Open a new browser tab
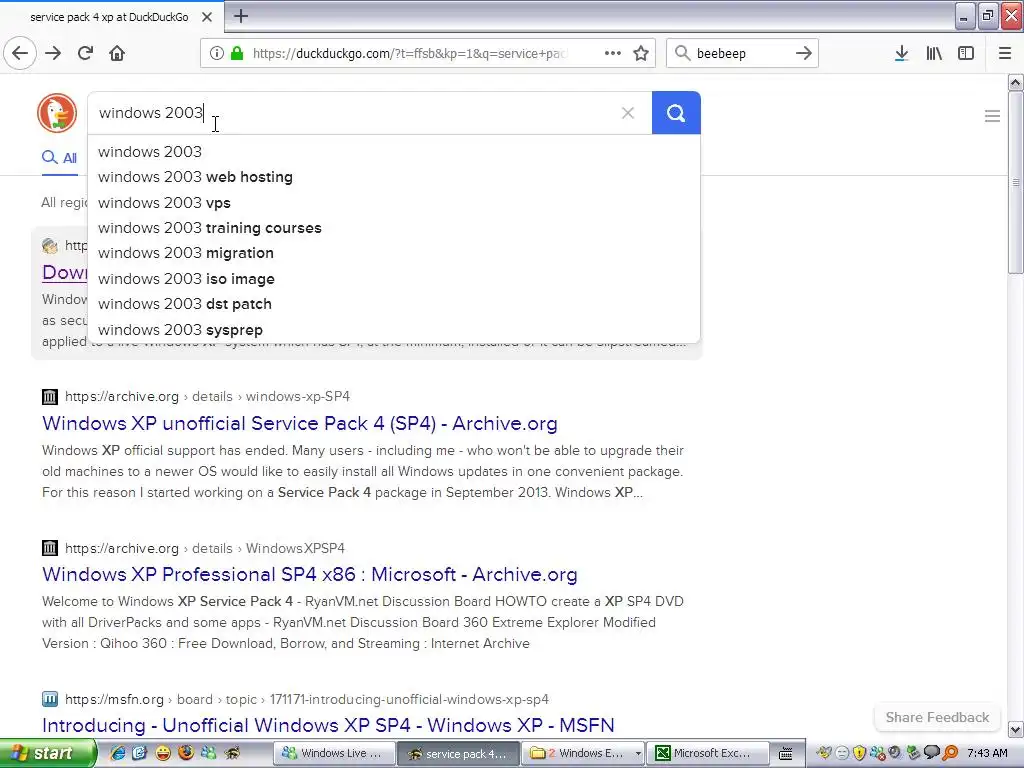 [x=241, y=16]
